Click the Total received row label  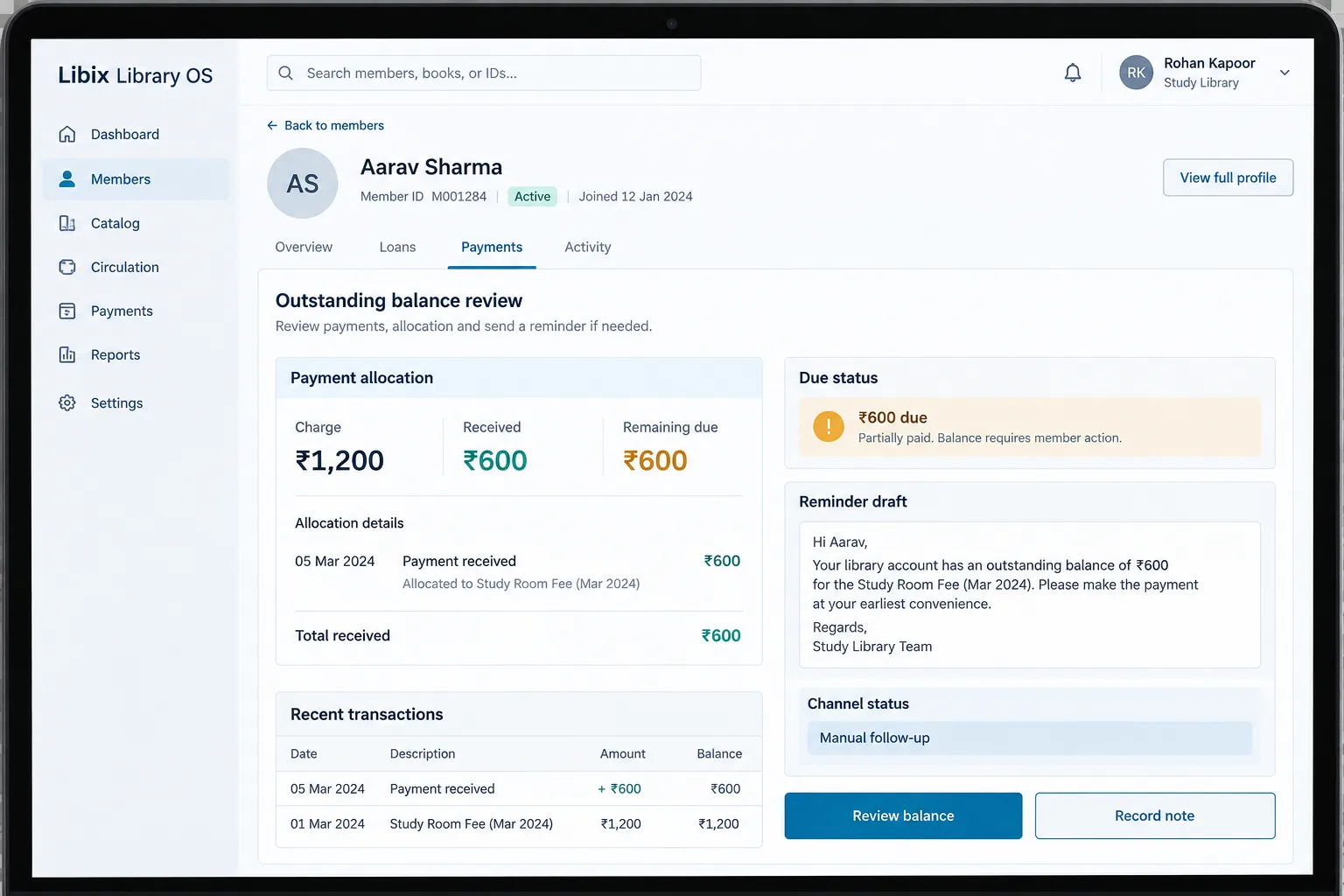[x=342, y=635]
